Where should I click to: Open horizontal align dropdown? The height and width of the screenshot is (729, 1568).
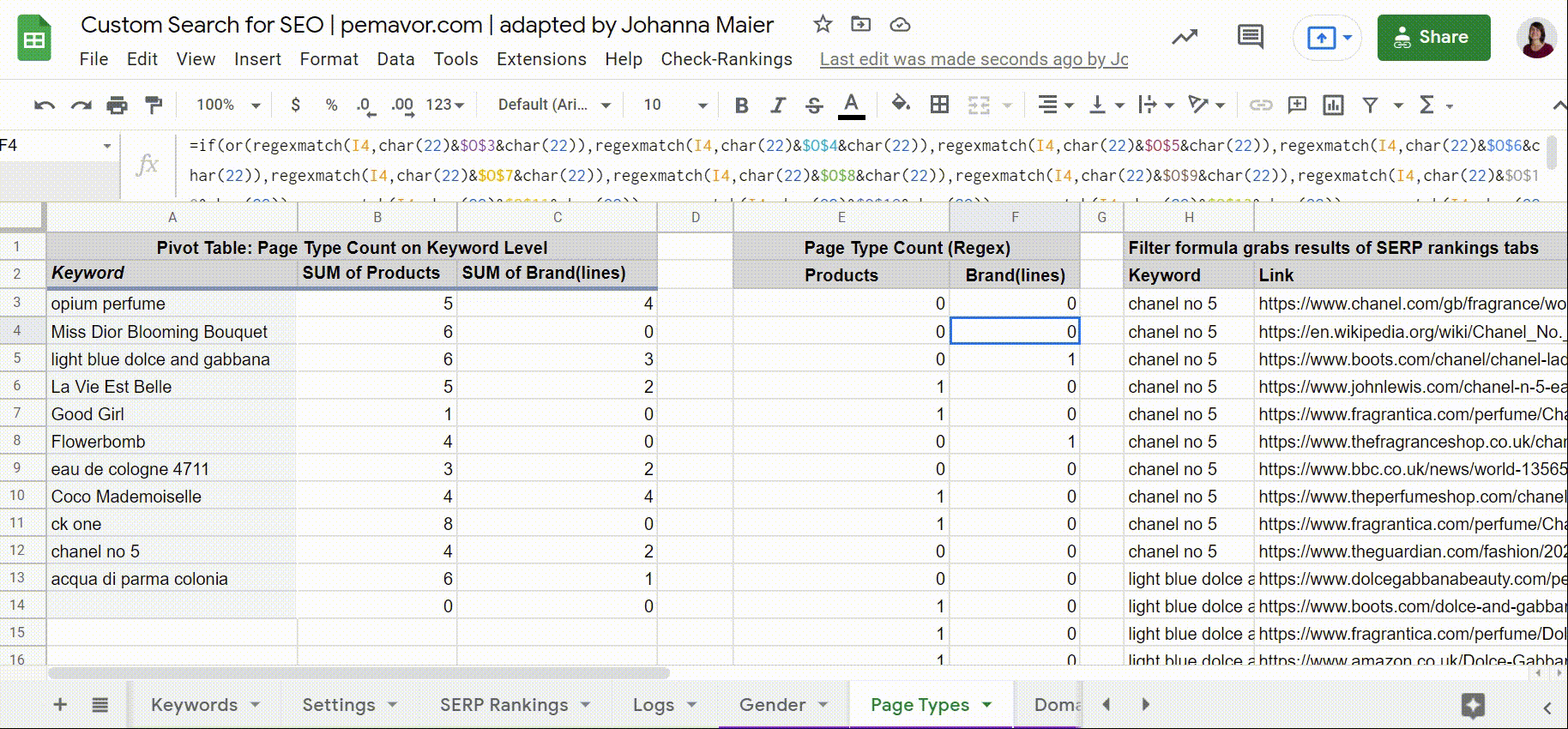coord(1056,105)
